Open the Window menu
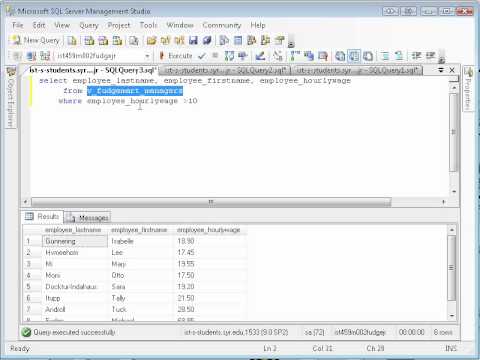The height and width of the screenshot is (360, 480). point(180,25)
